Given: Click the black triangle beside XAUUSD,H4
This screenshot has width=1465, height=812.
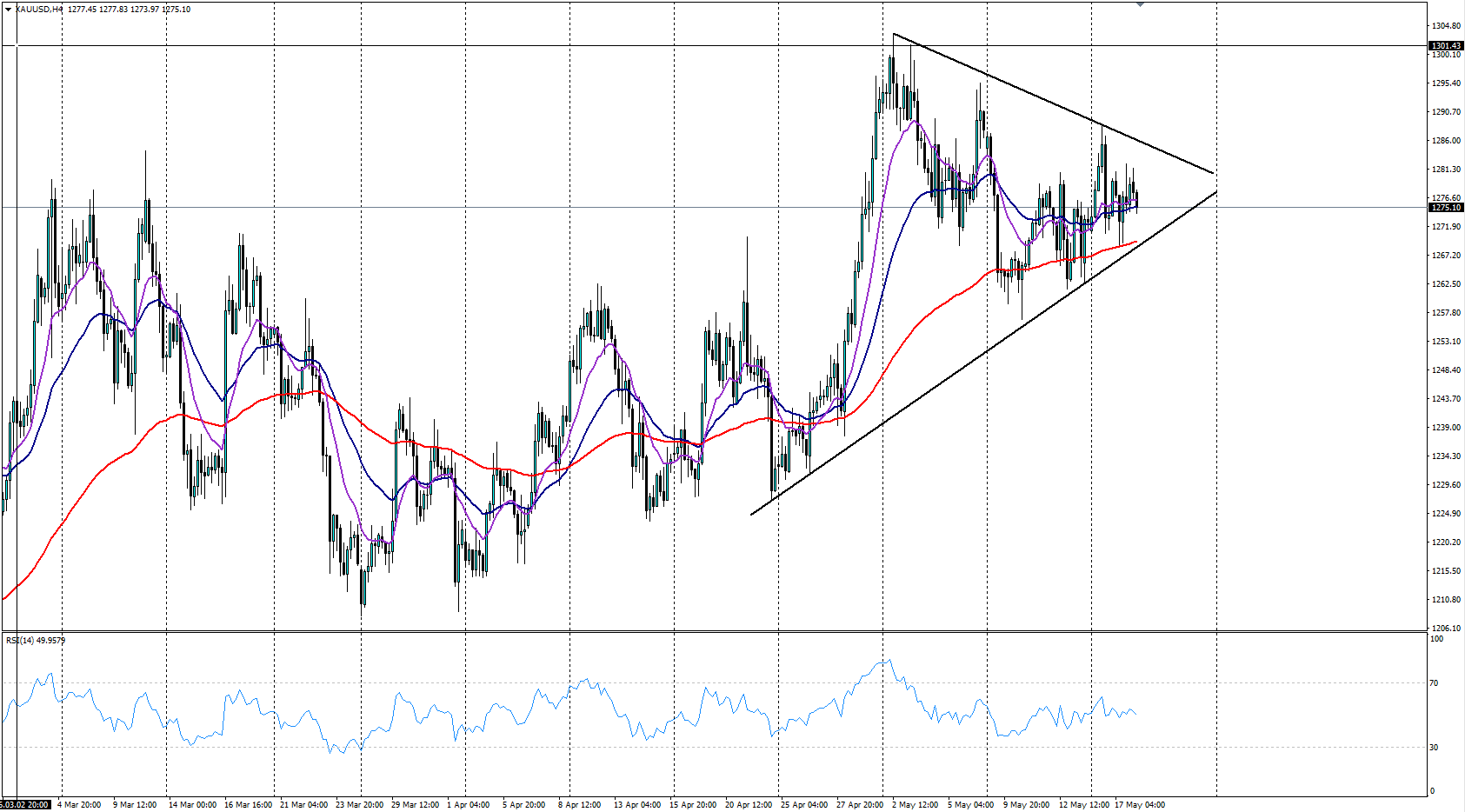Looking at the screenshot, I should (x=8, y=9).
